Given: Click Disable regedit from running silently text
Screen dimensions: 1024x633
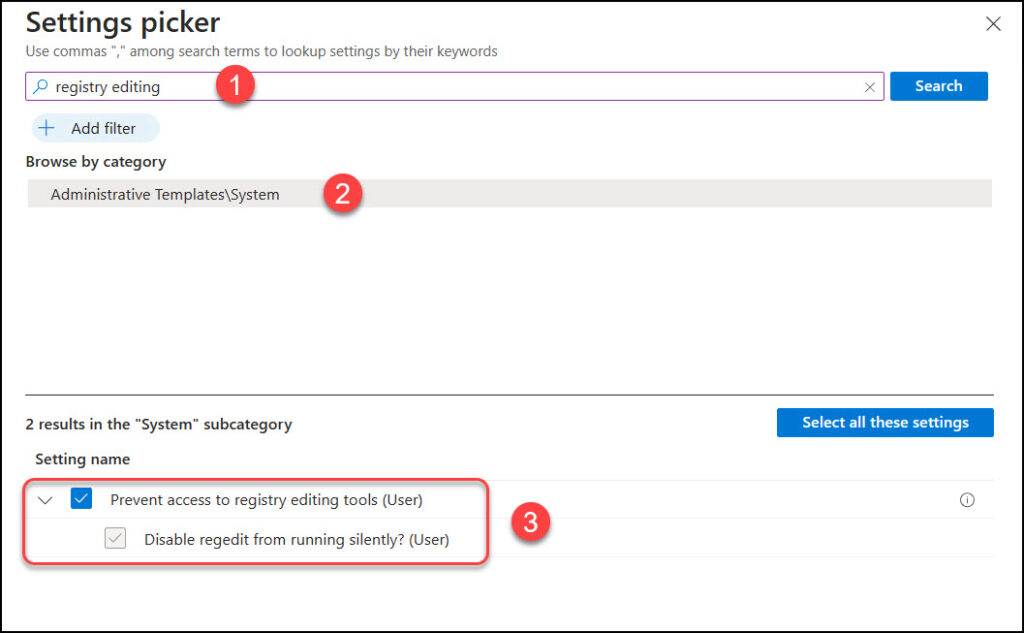Looking at the screenshot, I should 296,540.
